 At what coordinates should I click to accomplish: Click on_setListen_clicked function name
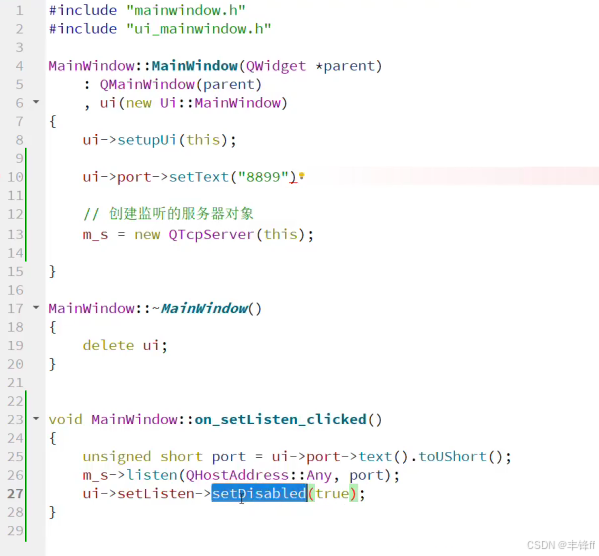[280, 420]
